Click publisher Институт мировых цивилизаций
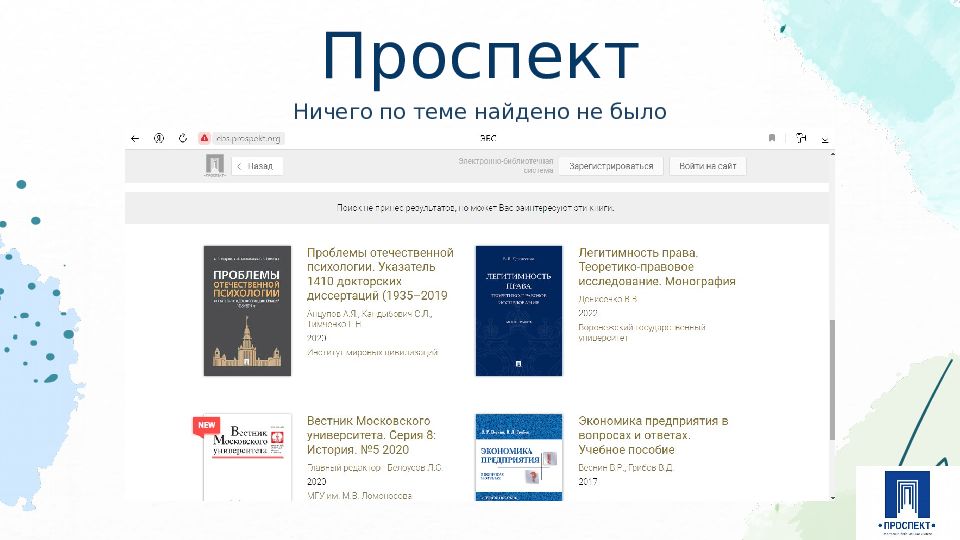Screen dimensions: 960x540 coord(372,352)
